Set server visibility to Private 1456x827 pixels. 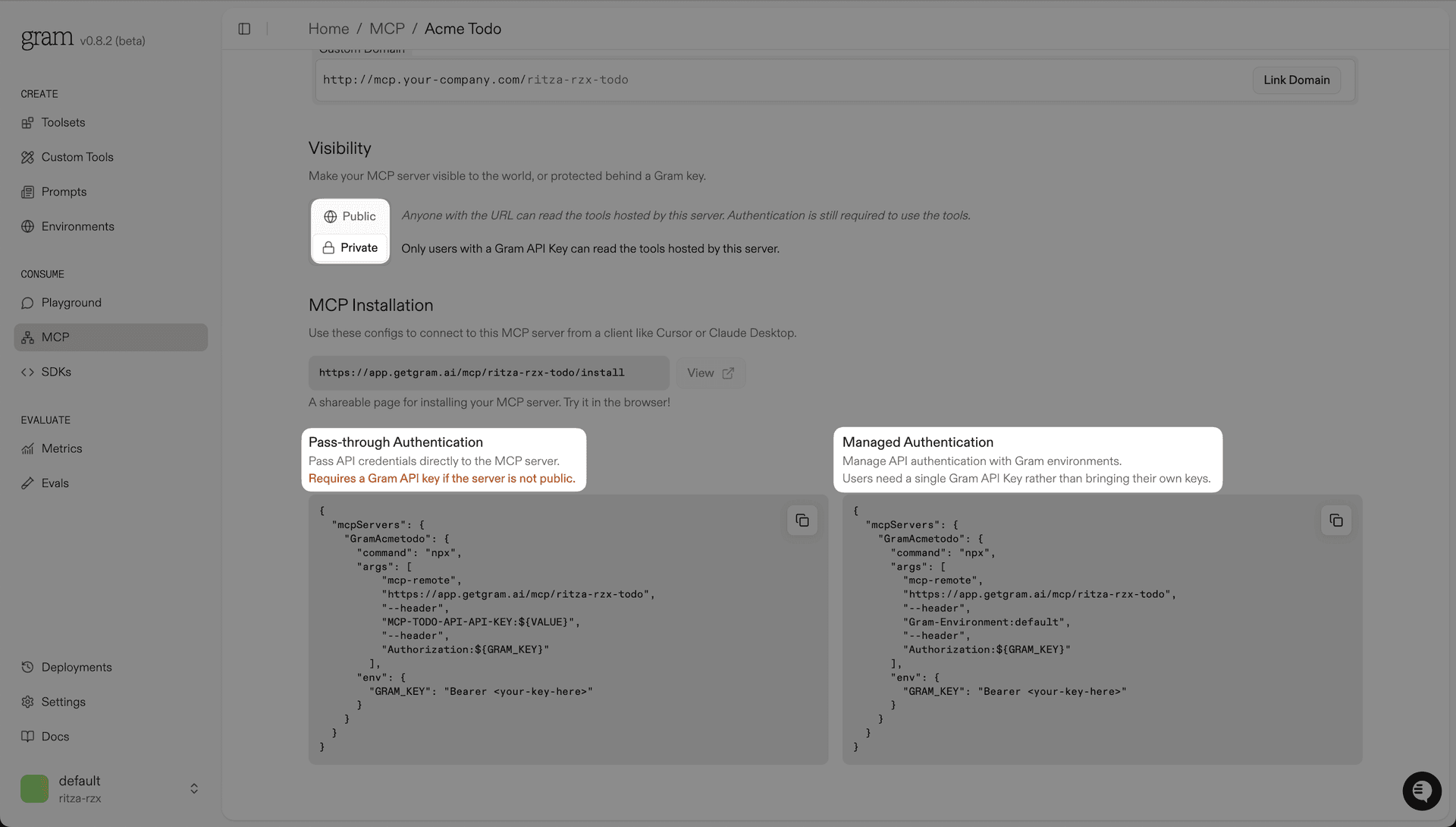[x=350, y=247]
